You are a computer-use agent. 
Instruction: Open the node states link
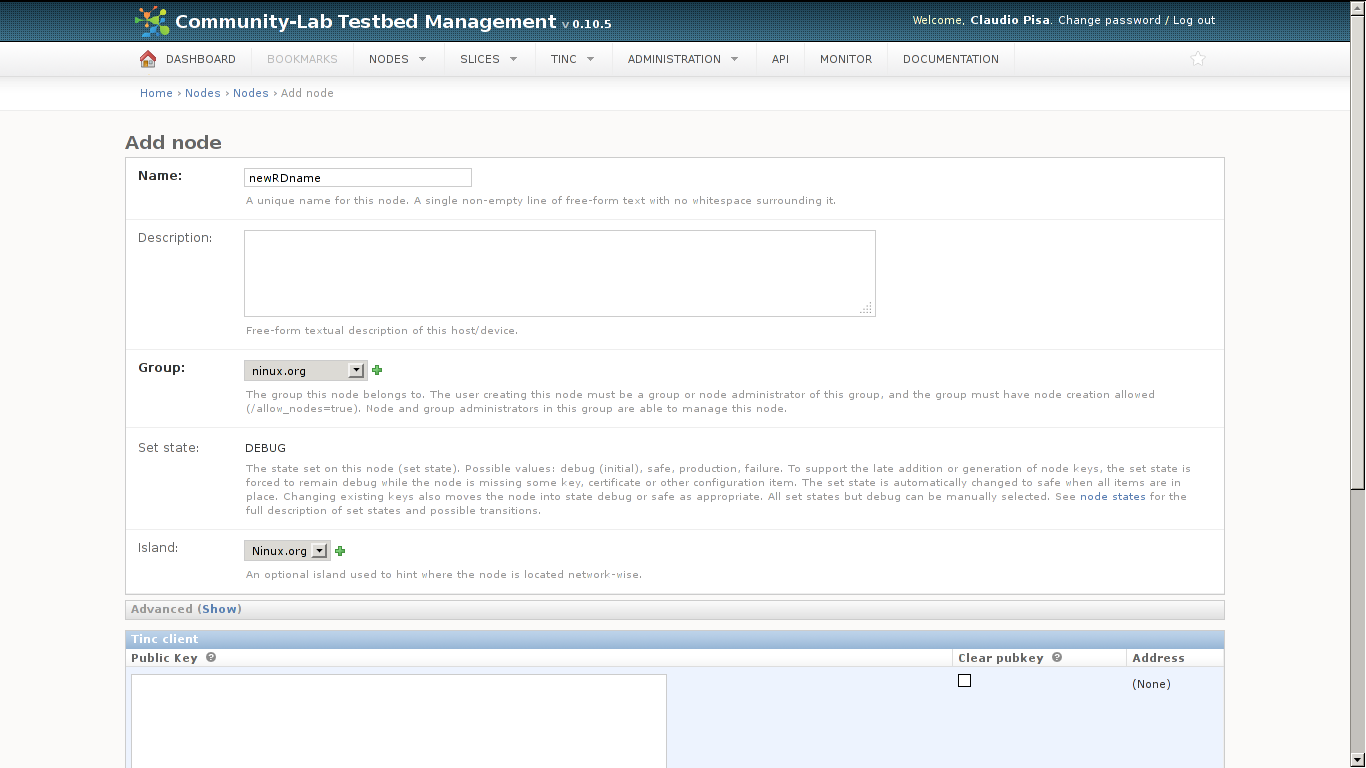pos(1112,497)
